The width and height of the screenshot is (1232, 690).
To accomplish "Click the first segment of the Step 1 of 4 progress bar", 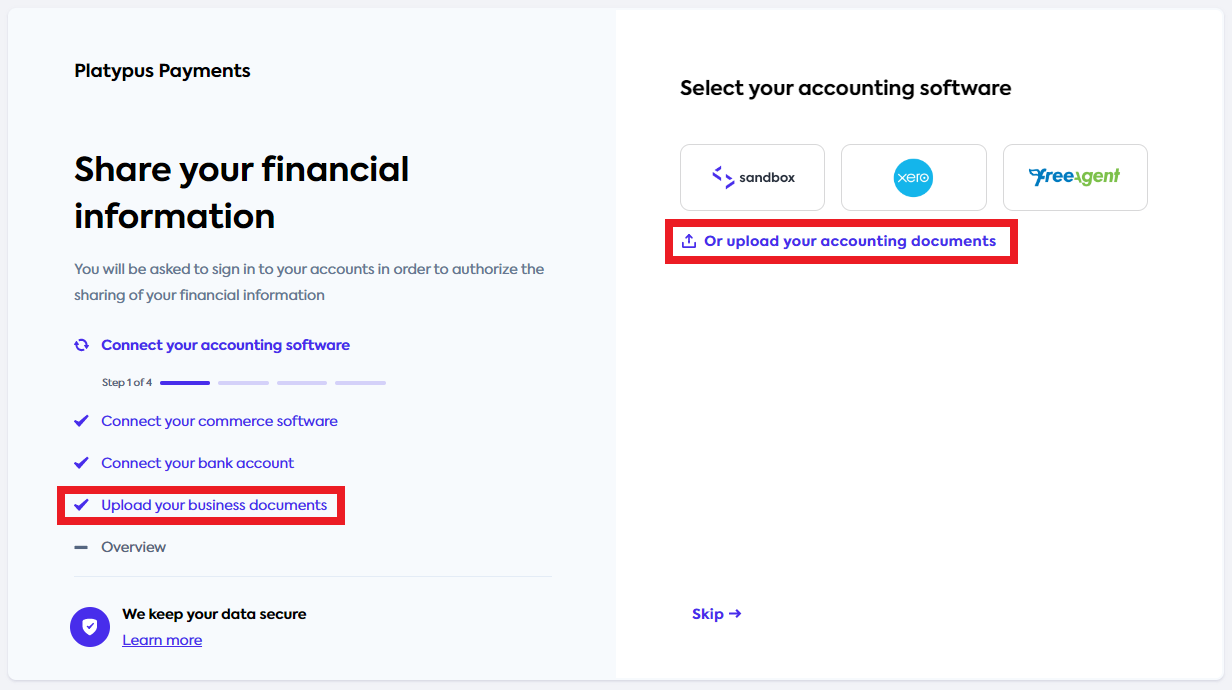I will [x=184, y=382].
